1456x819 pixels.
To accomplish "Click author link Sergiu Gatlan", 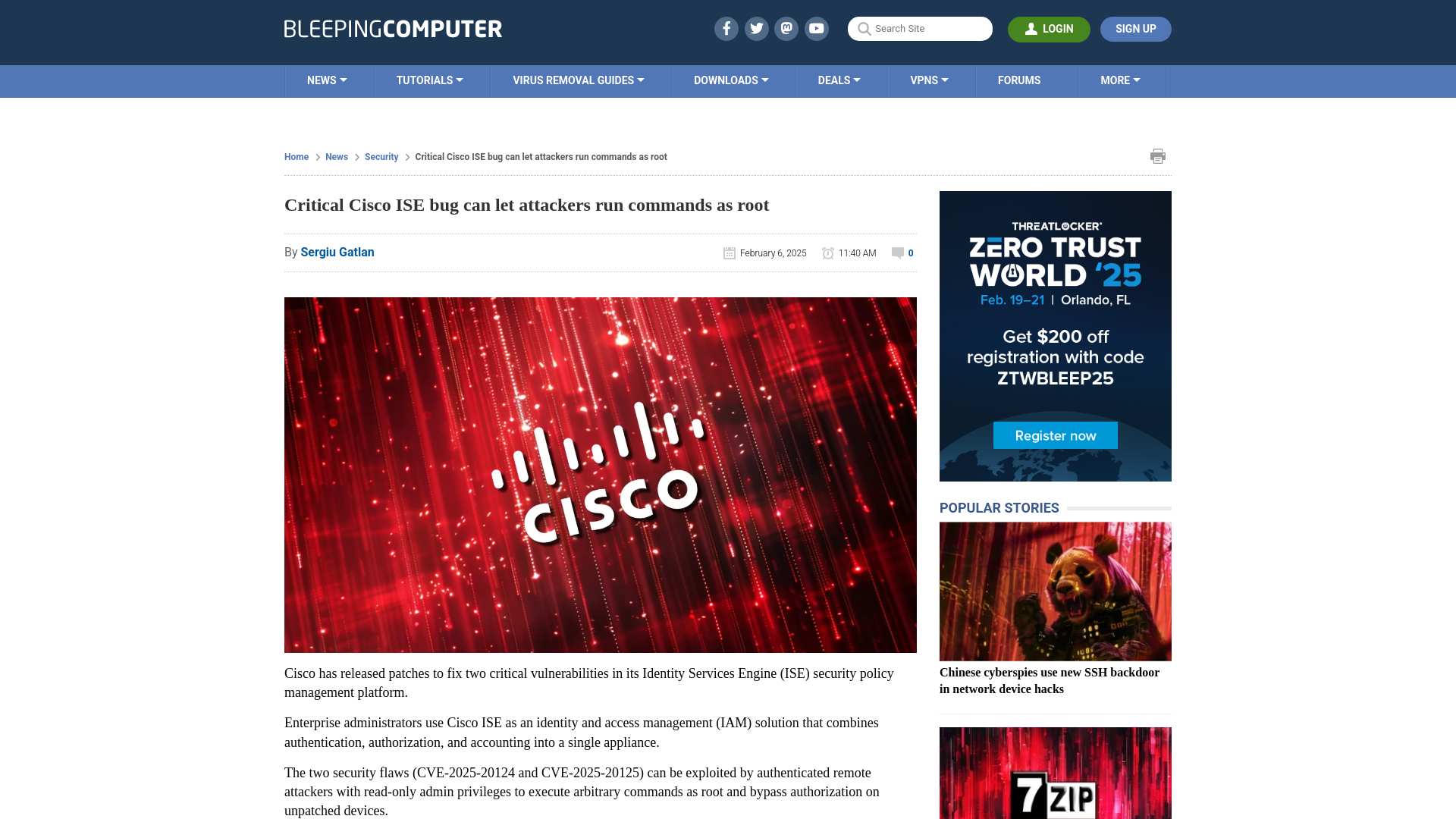I will click(337, 251).
